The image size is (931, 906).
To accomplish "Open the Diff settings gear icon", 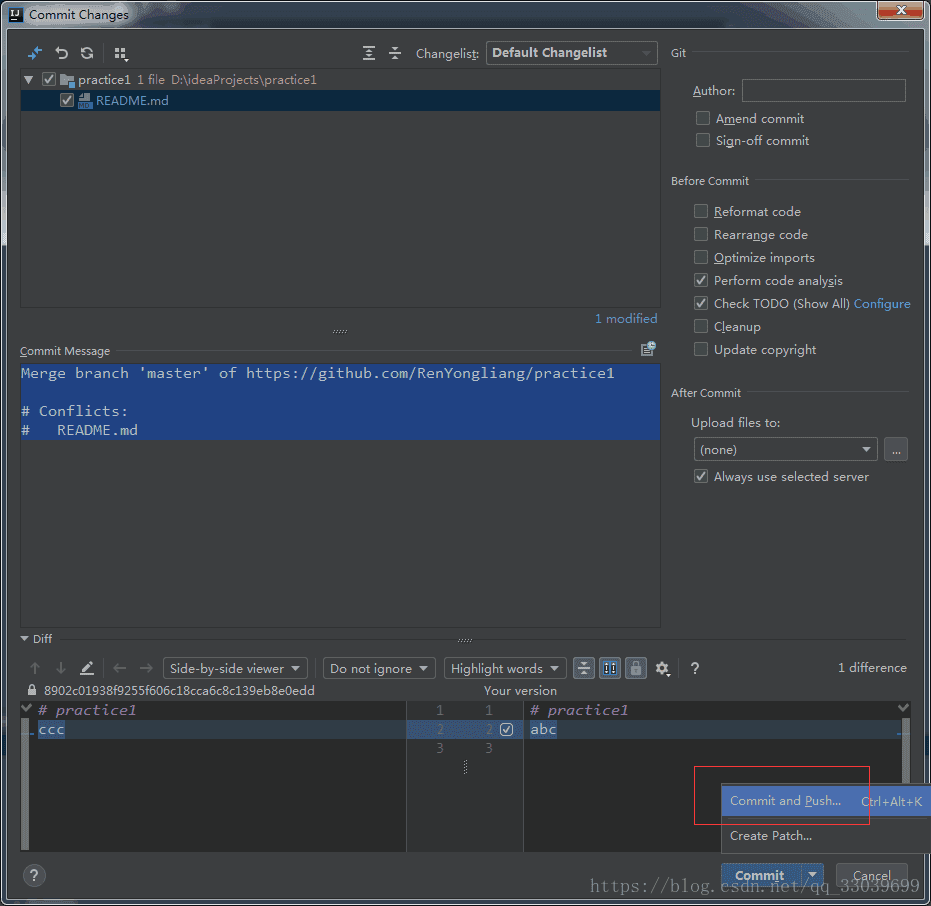I will [662, 668].
